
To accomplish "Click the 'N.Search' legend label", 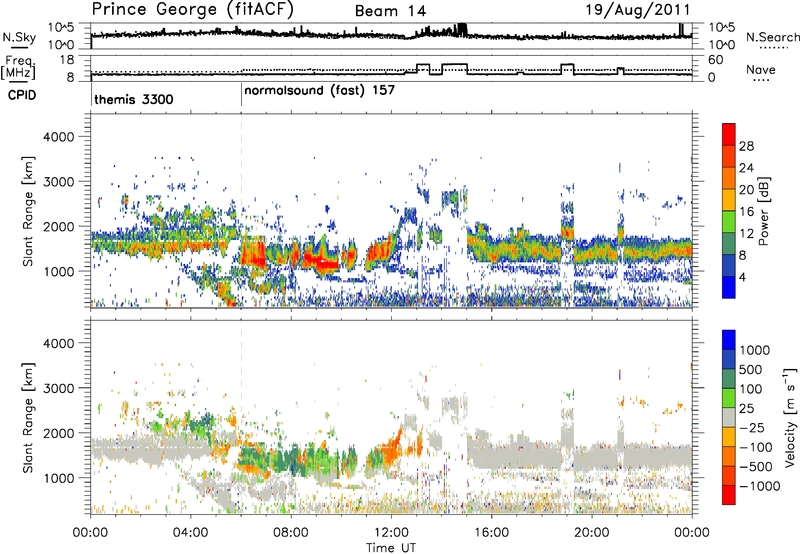I will pos(772,37).
